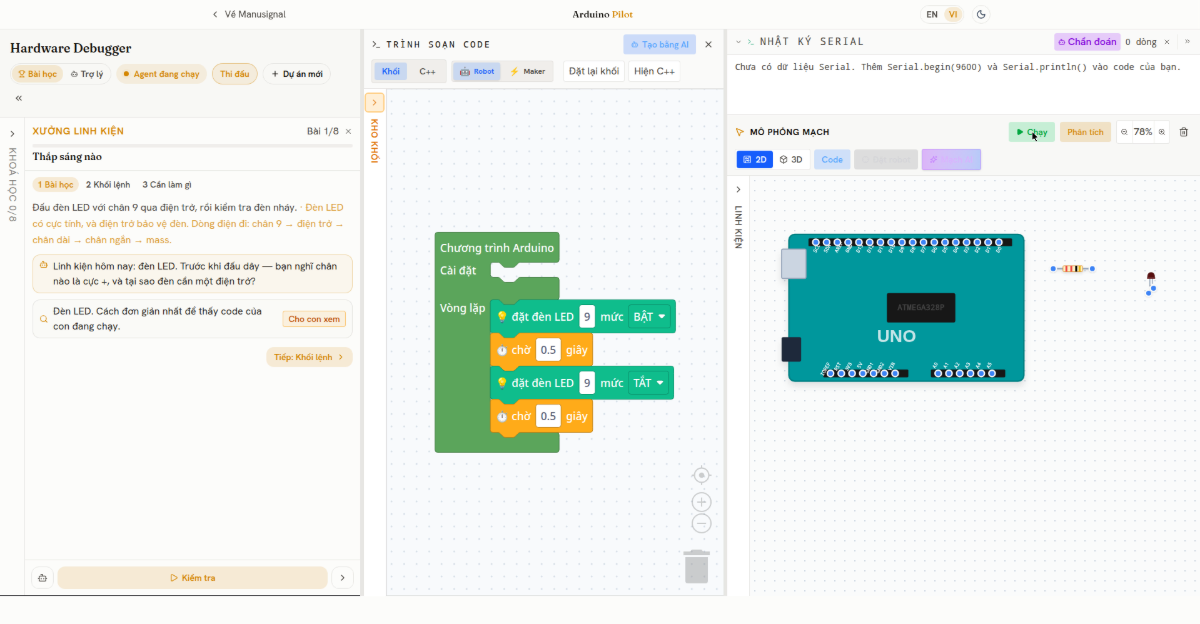Image resolution: width=1200 pixels, height=624 pixels.
Task: Click Agent đang chạy status pill
Action: [160, 74]
